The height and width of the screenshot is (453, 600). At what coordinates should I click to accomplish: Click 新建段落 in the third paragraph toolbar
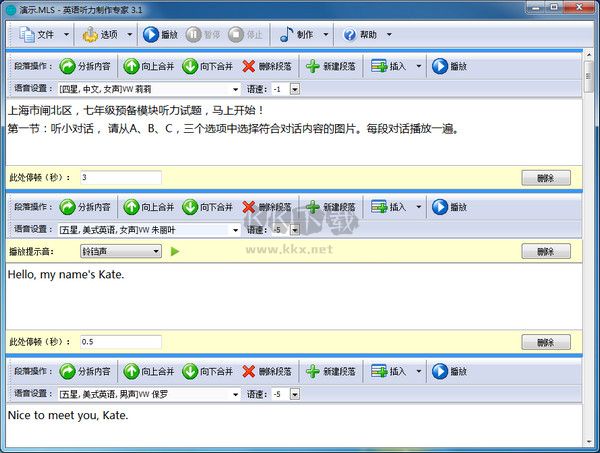pos(331,372)
